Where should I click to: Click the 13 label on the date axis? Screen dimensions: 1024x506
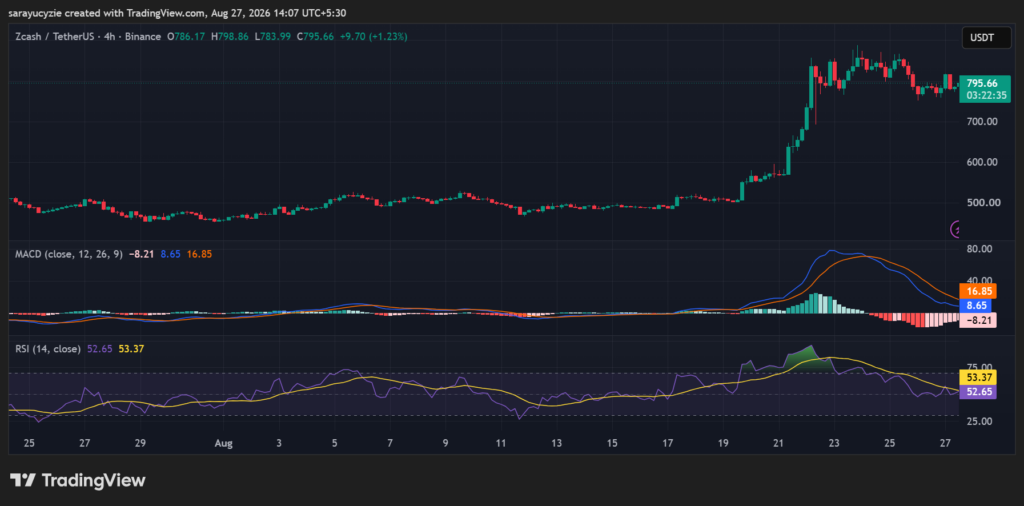tap(556, 443)
